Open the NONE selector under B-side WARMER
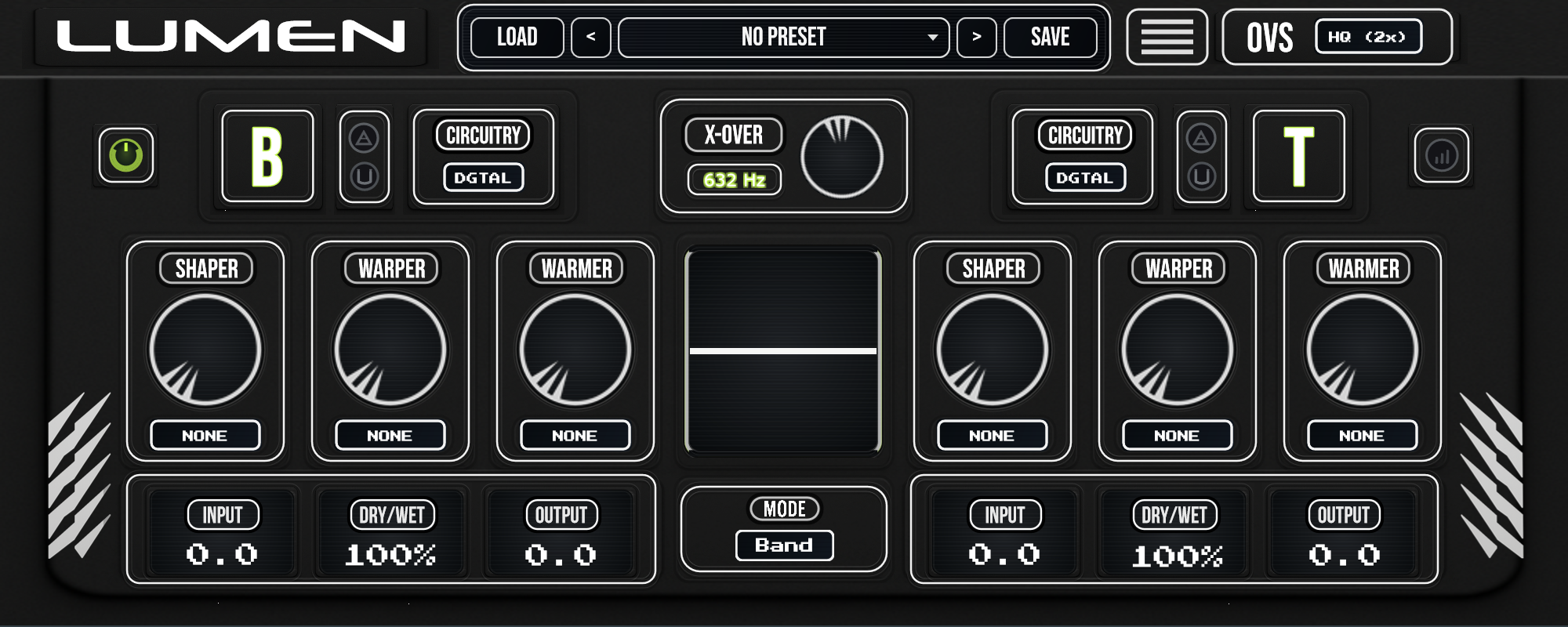Image resolution: width=1568 pixels, height=627 pixels. click(575, 436)
